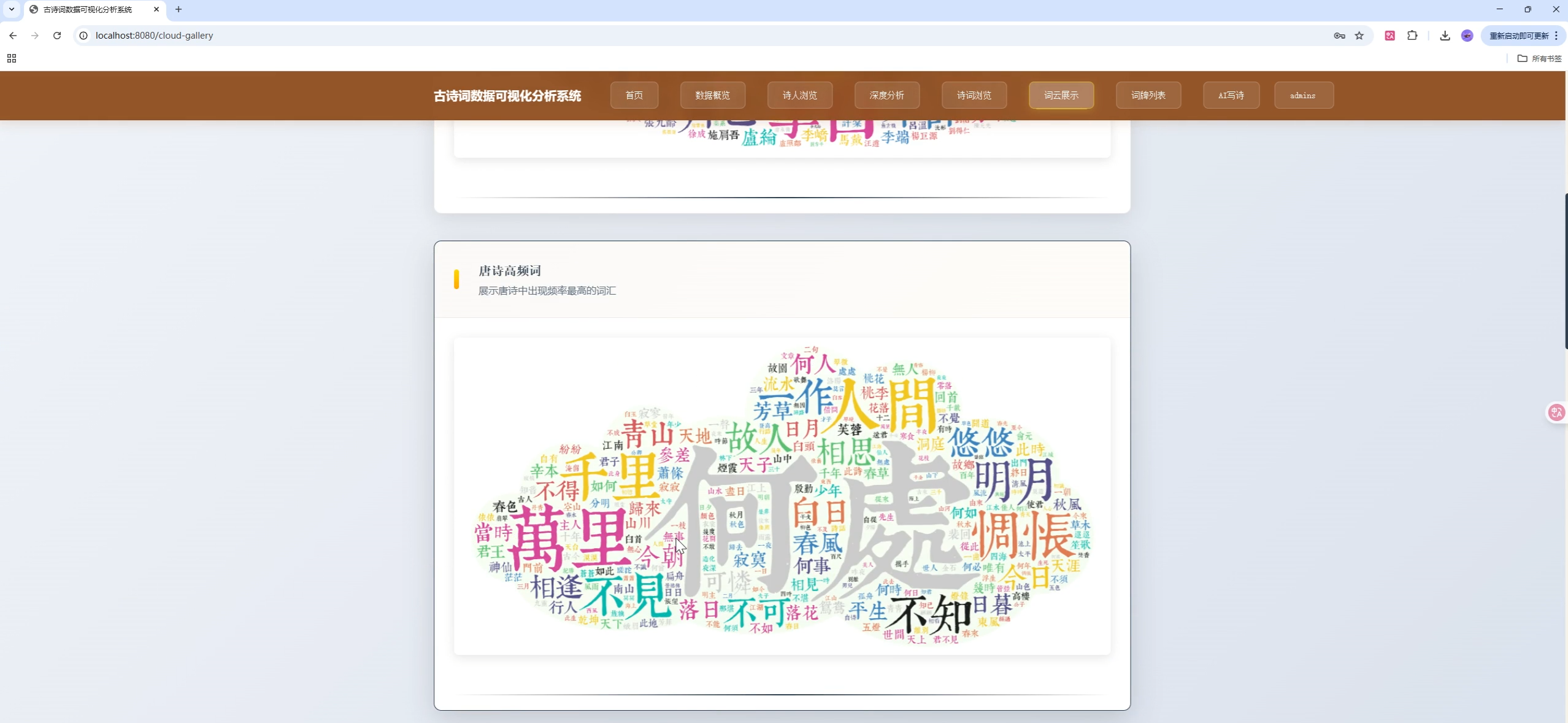Open the 诗人浏览 navigation item
Viewport: 1568px width, 723px height.
click(x=800, y=95)
